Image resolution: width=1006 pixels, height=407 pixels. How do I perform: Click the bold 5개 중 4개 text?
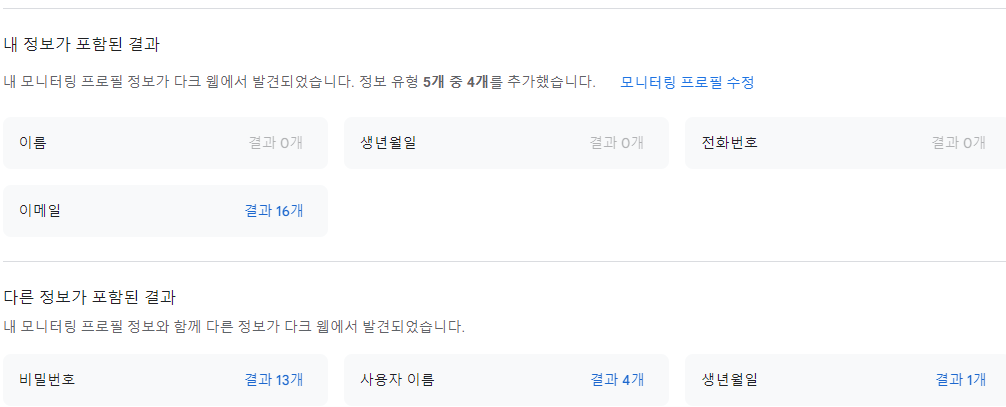pos(455,82)
